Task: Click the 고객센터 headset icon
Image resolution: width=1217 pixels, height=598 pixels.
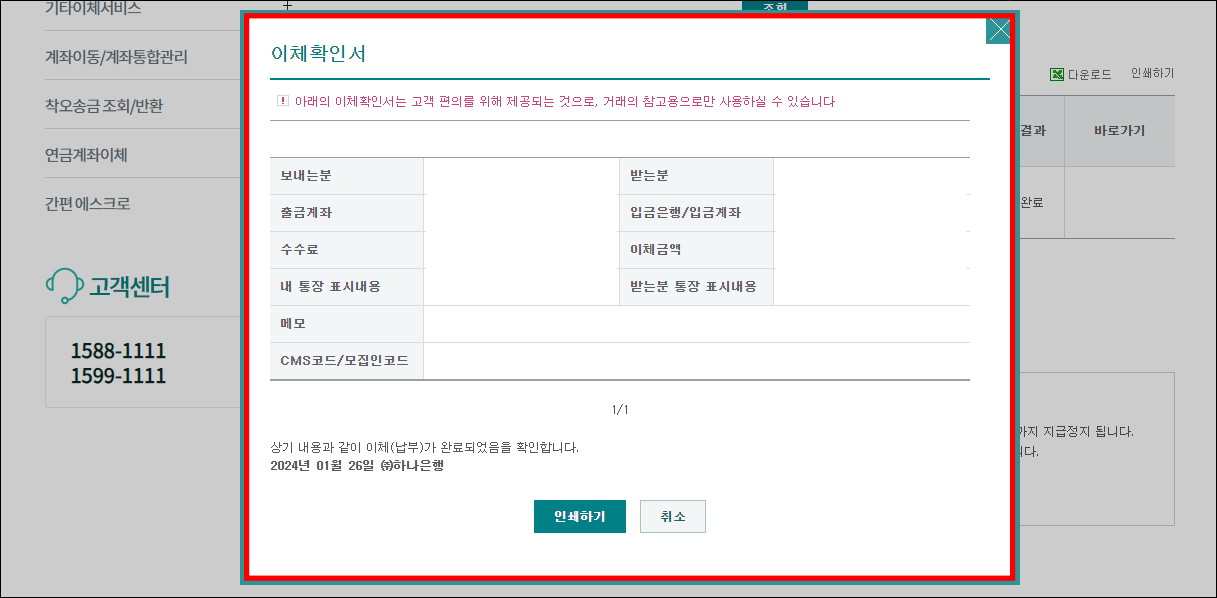Action: click(63, 285)
